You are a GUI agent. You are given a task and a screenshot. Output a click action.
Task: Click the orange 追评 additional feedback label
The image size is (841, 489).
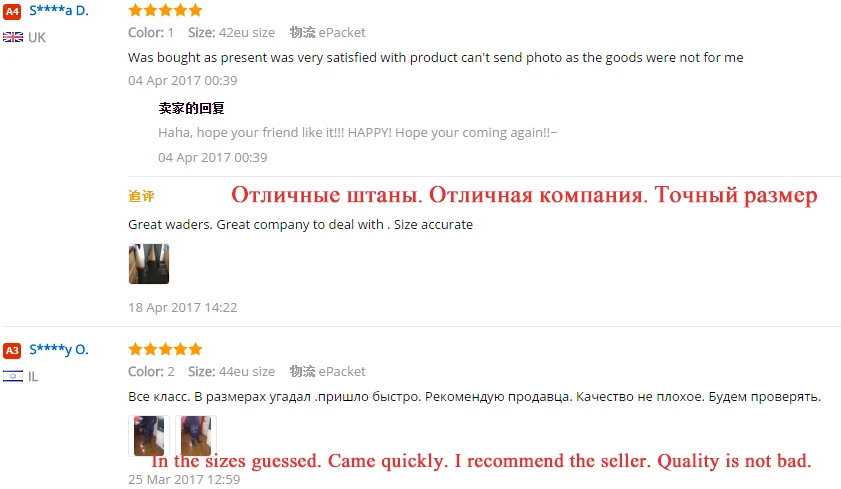141,196
